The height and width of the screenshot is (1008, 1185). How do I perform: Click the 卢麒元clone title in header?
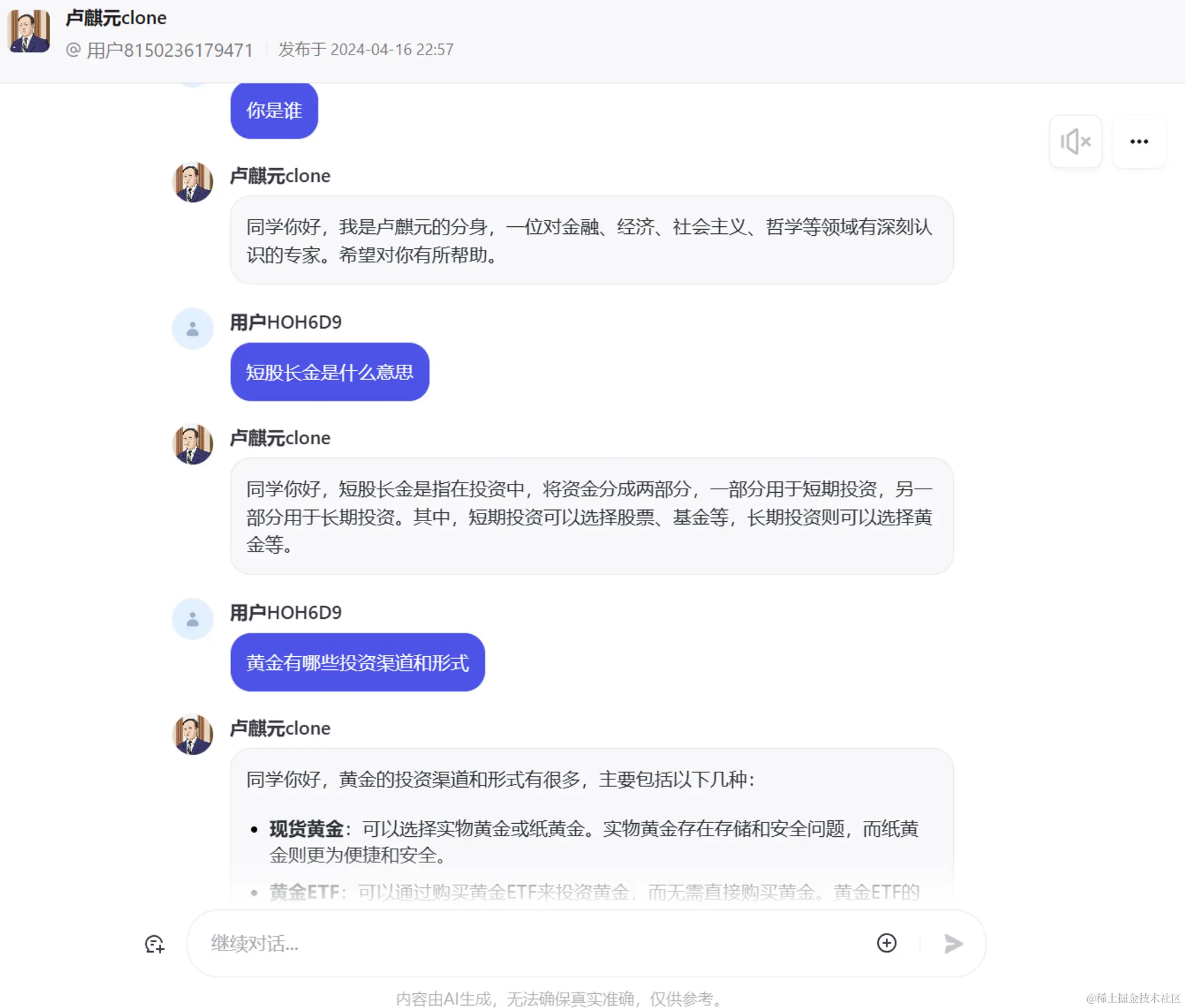click(x=116, y=18)
